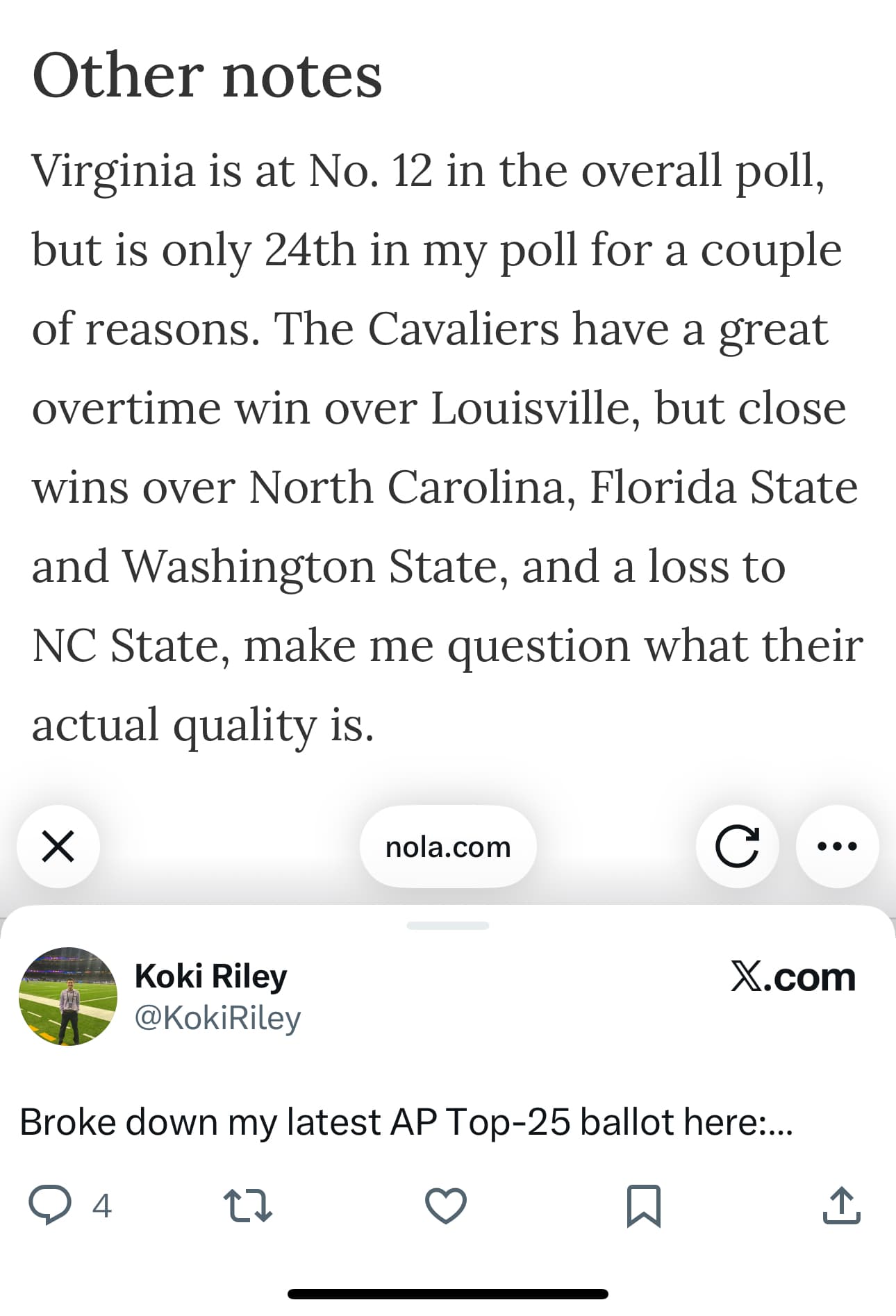Tap the 'Other notes' article heading

coord(207,75)
